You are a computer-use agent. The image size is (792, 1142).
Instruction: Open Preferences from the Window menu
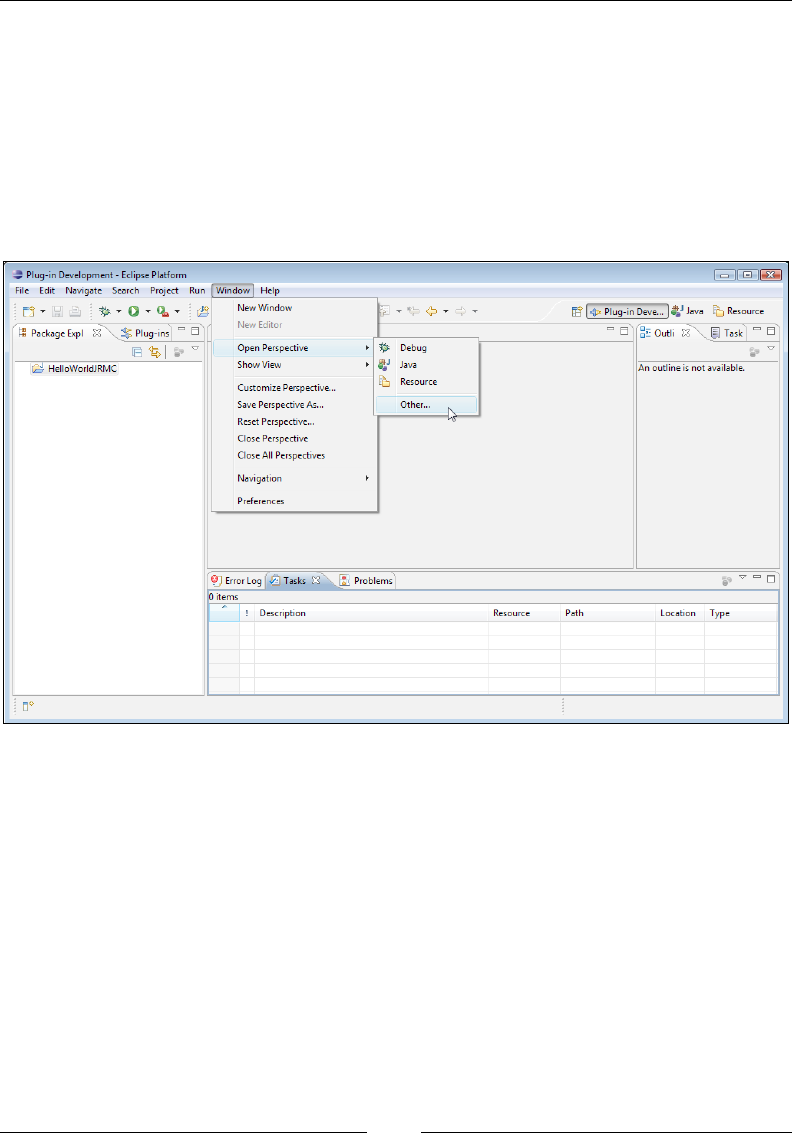294,501
